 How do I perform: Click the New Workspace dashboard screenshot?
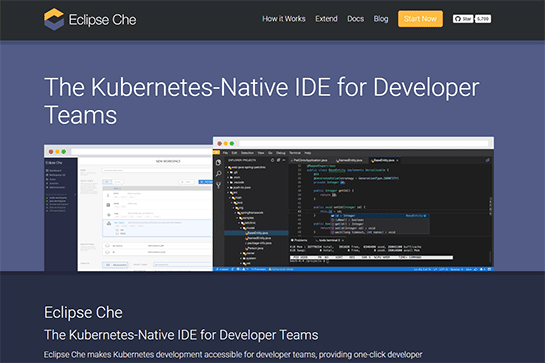point(128,208)
